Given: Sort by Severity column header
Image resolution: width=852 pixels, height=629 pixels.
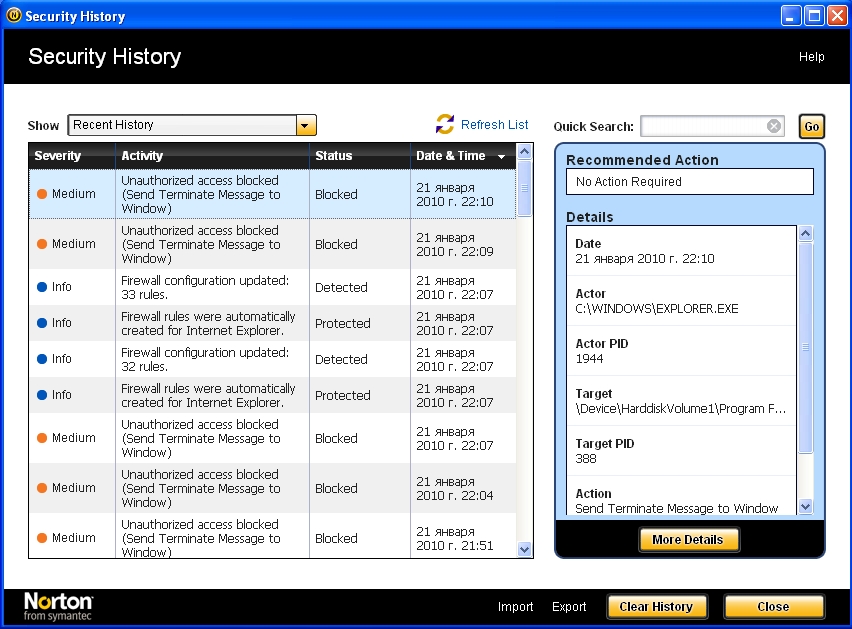Looking at the screenshot, I should coord(72,156).
